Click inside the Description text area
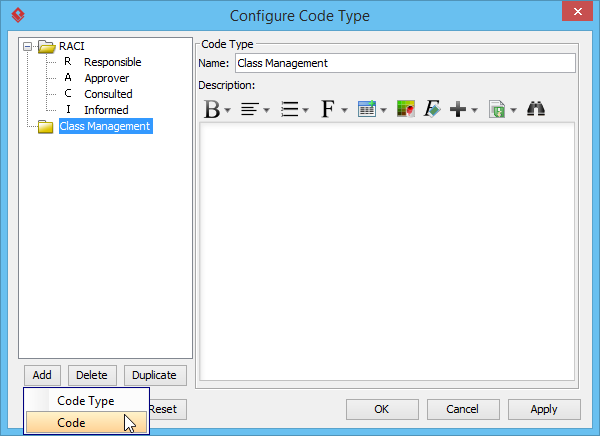 (x=387, y=251)
